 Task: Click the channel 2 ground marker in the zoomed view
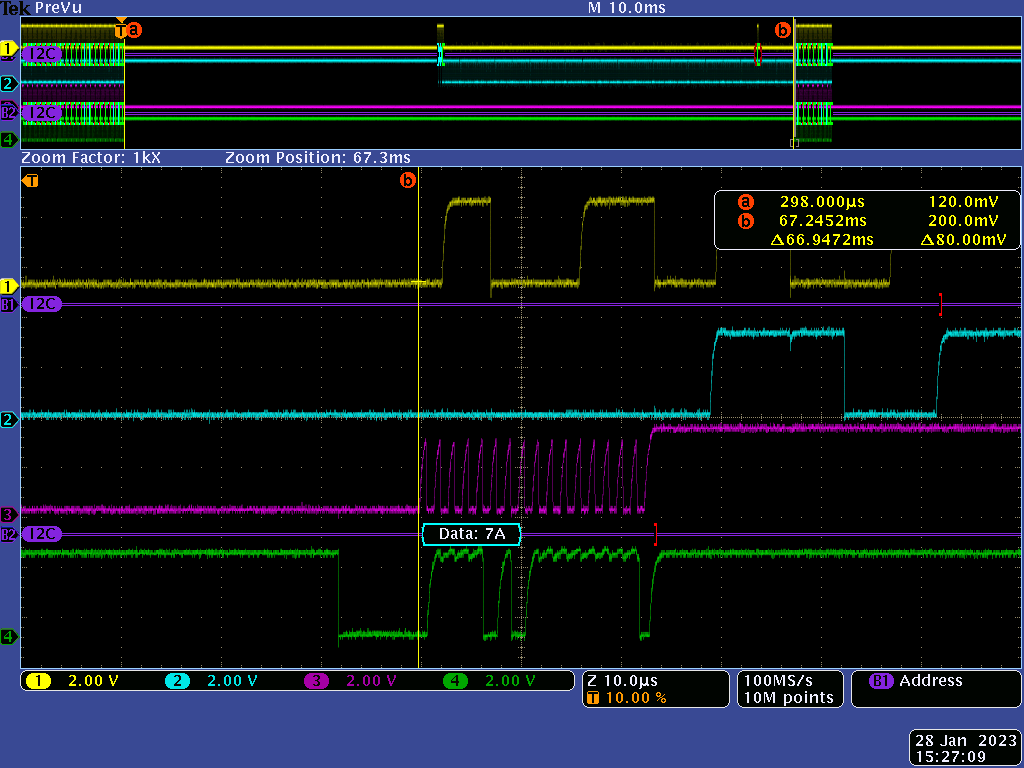[x=9, y=420]
